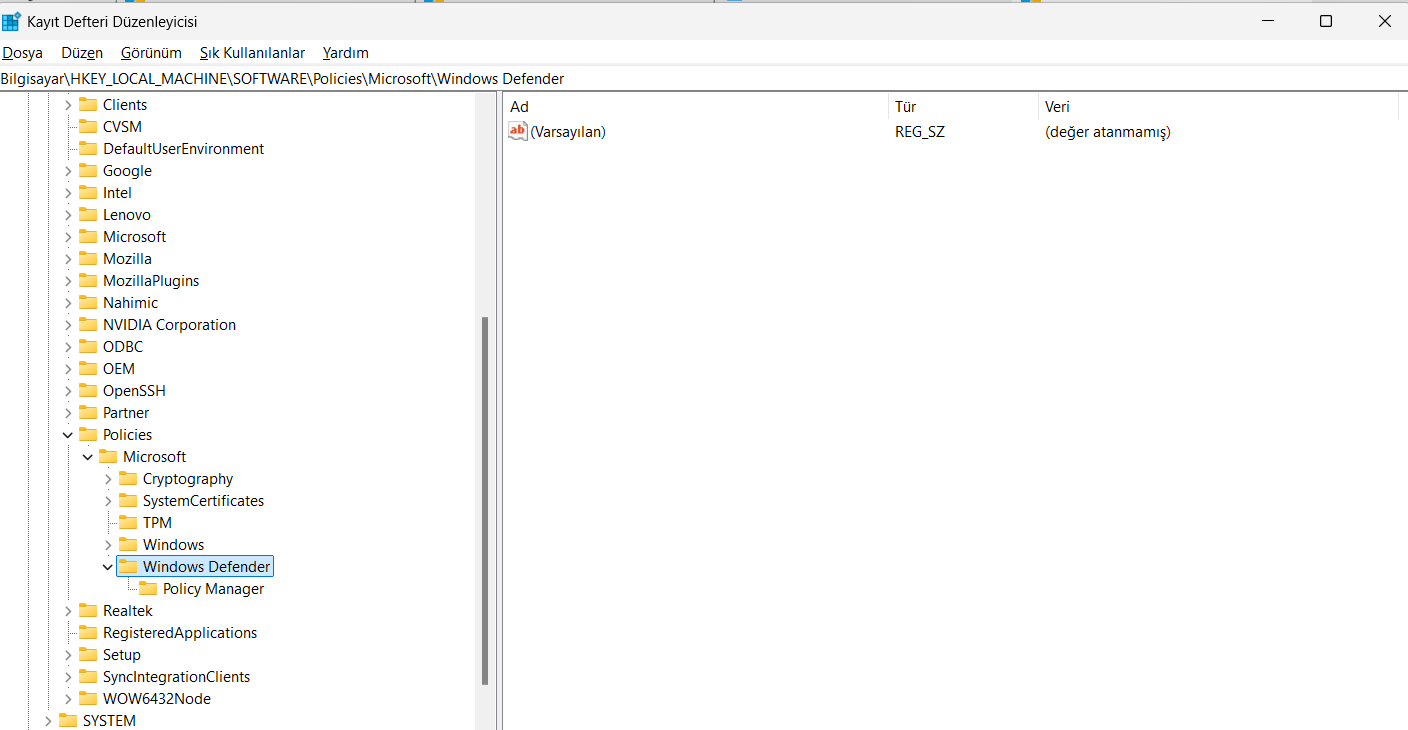Minimize the Registry Editor window
Image resolution: width=1408 pixels, height=730 pixels.
click(1267, 21)
